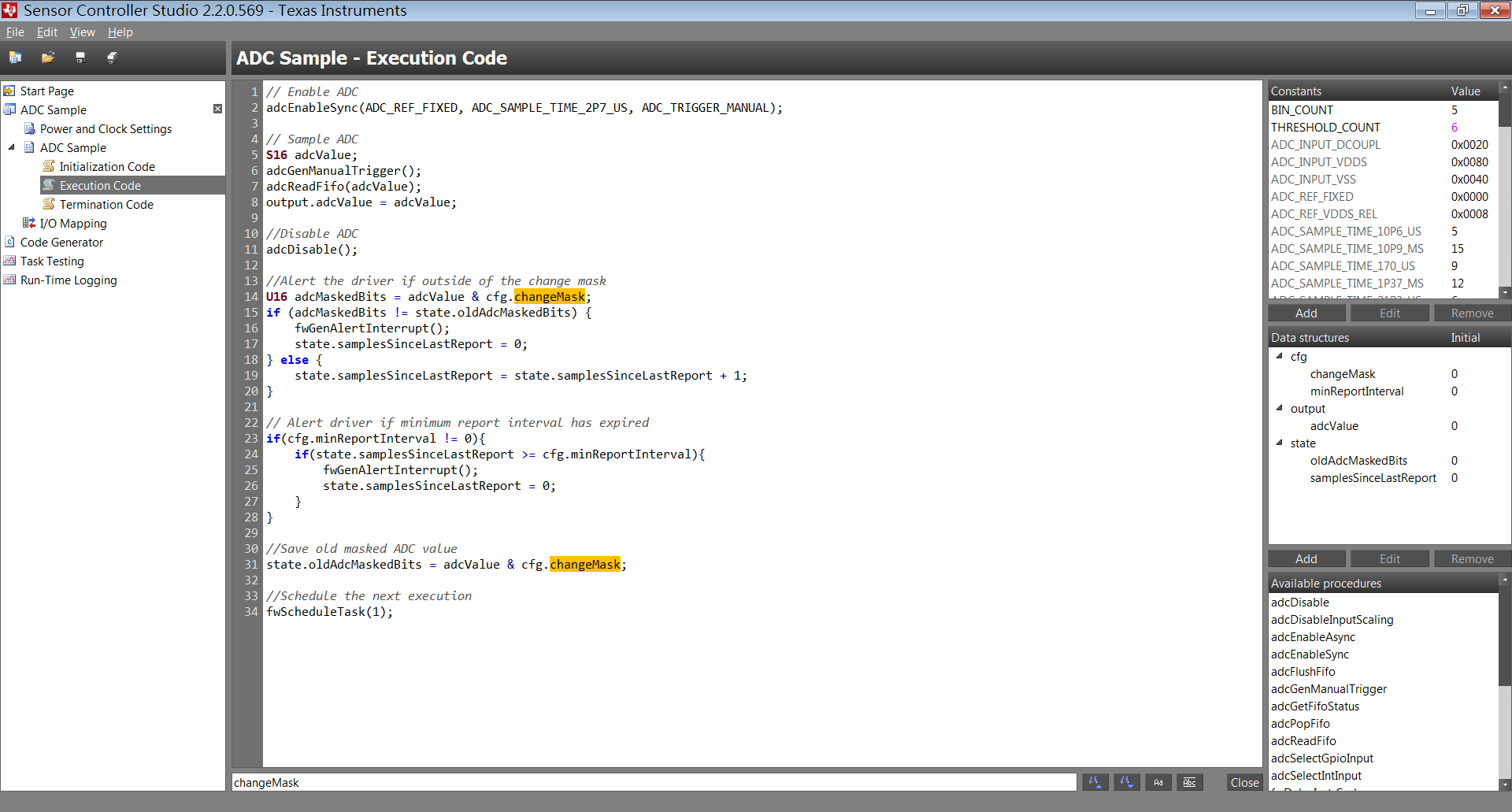
Task: Click the Power and Clock Settings icon
Action: (30, 128)
